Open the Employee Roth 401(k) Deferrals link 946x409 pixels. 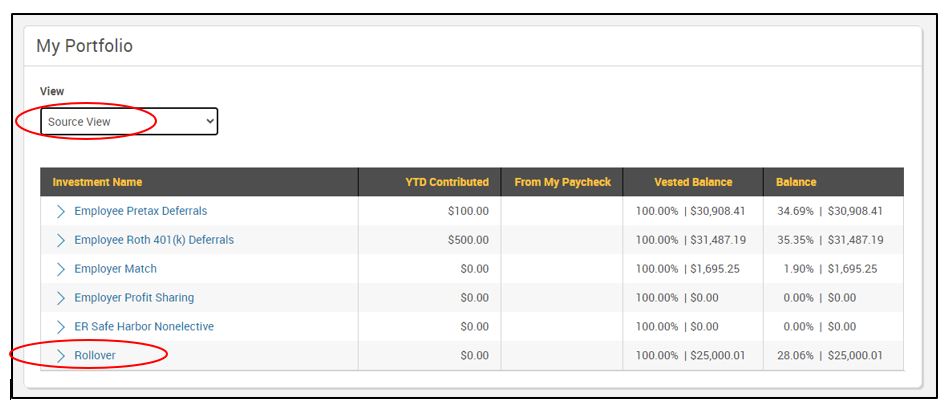pyautogui.click(x=153, y=240)
